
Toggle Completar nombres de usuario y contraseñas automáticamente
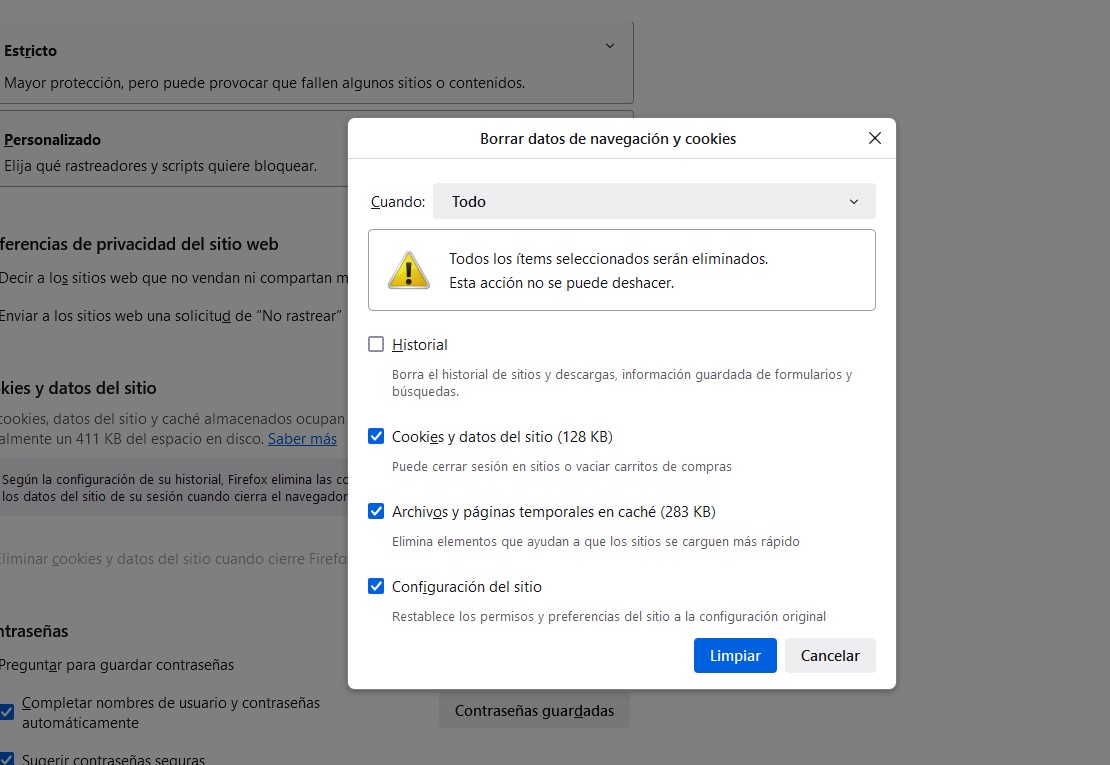[x=7, y=710]
